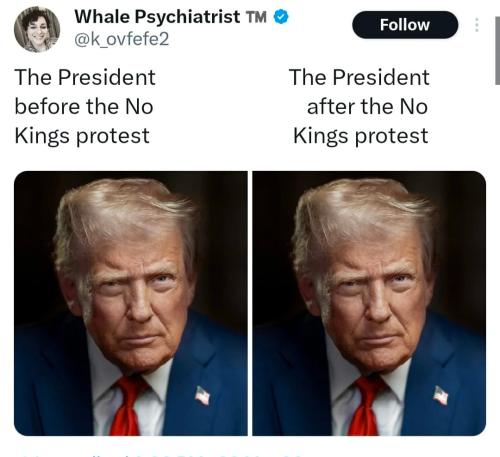The image size is (500, 457).
Task: Click "The President" heading above left image
Action: 85,77
